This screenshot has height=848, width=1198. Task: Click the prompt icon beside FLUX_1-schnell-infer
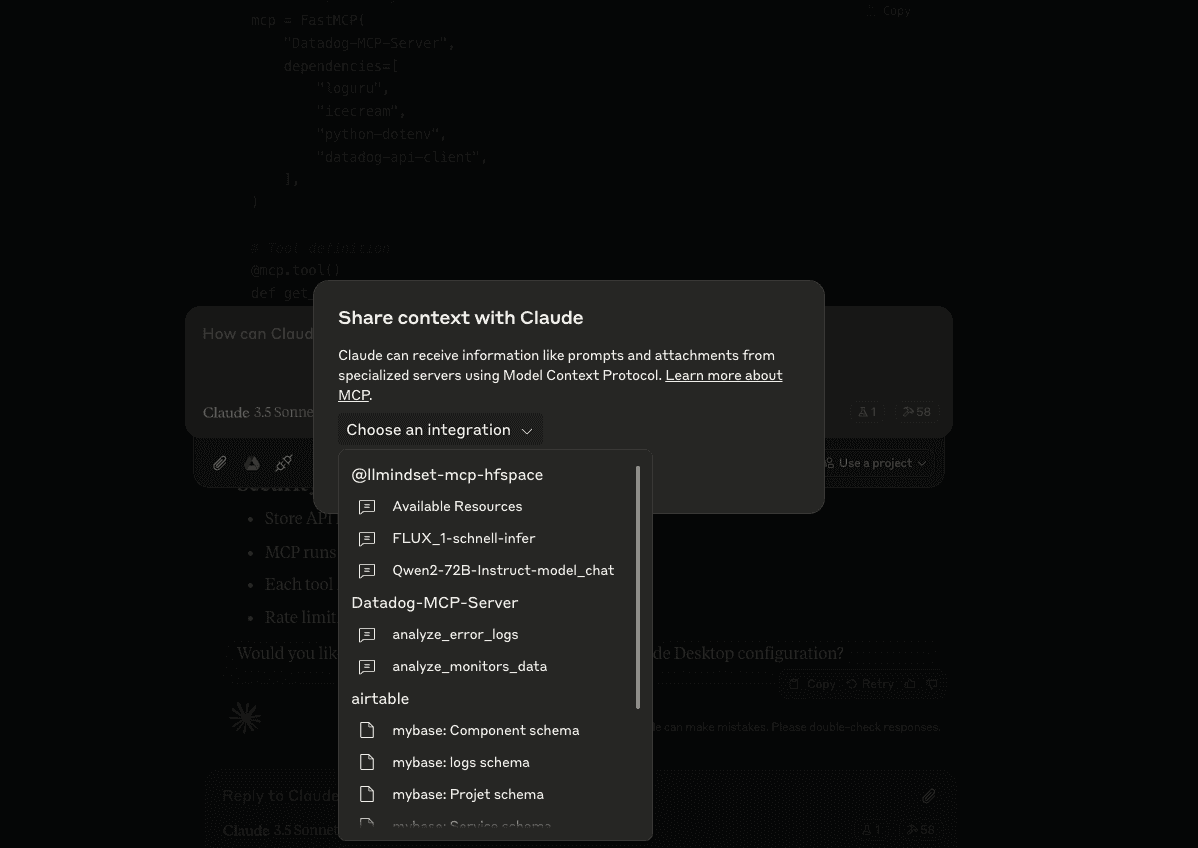367,539
